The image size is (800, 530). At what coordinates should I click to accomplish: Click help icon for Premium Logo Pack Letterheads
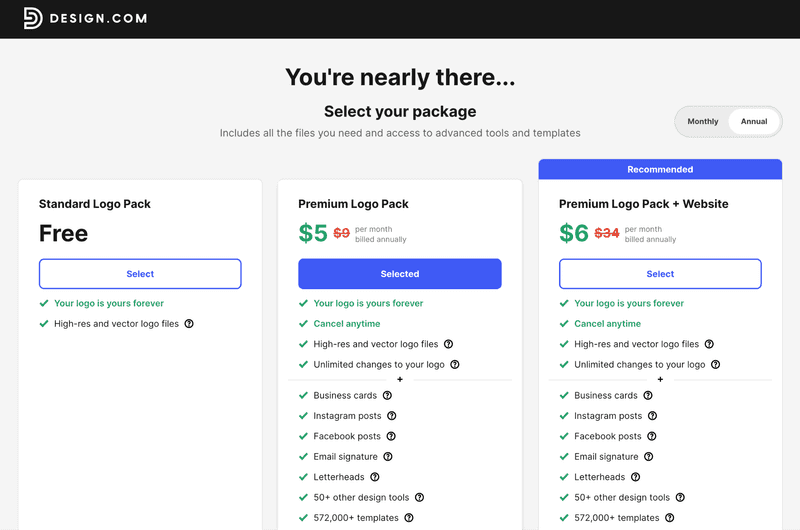tap(375, 478)
